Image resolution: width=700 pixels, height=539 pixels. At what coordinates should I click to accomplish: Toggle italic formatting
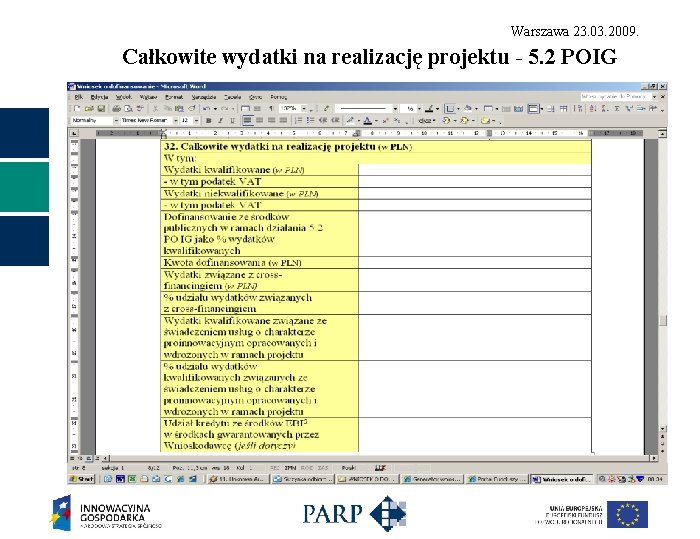point(220,120)
